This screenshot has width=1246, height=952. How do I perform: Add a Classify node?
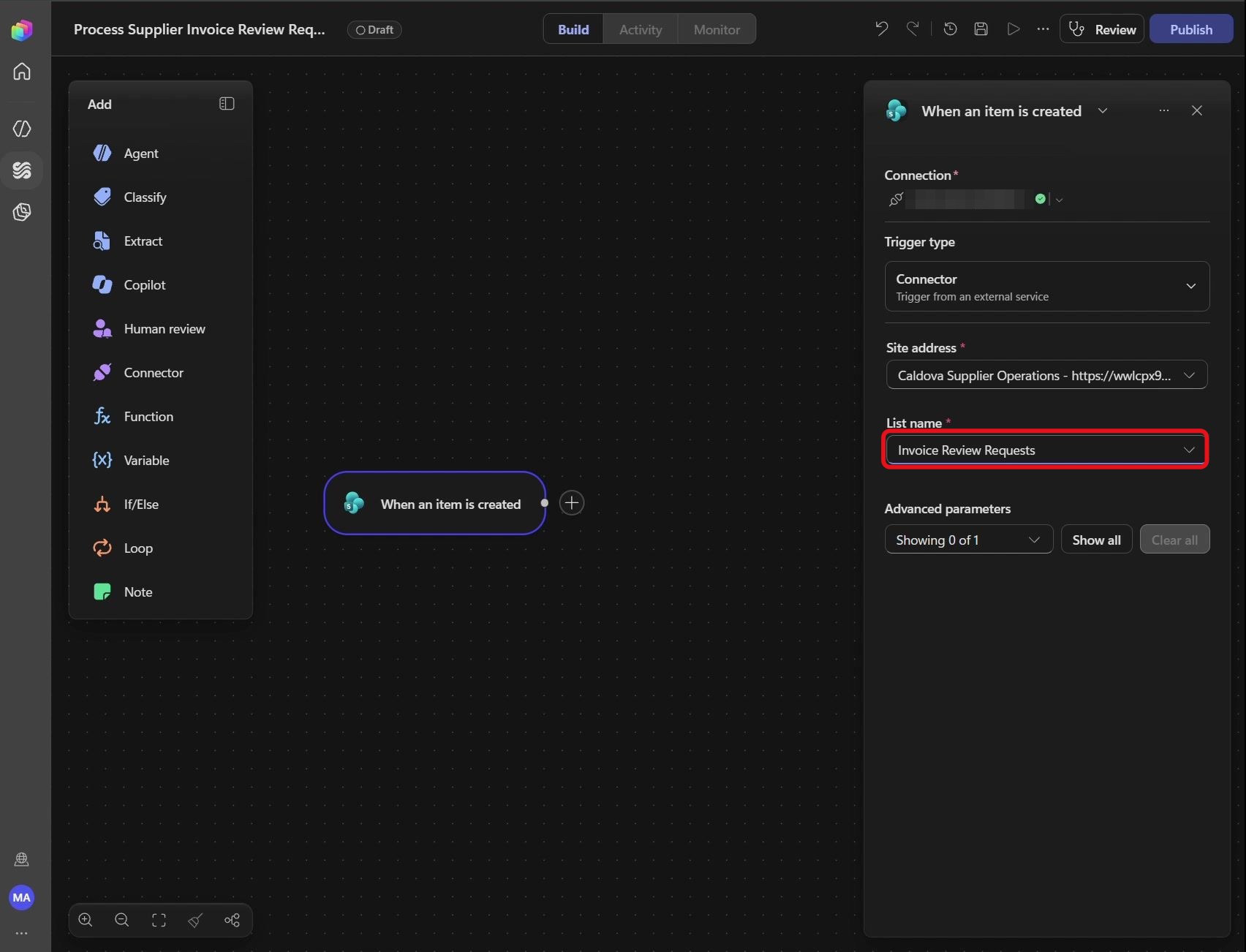[x=161, y=197]
